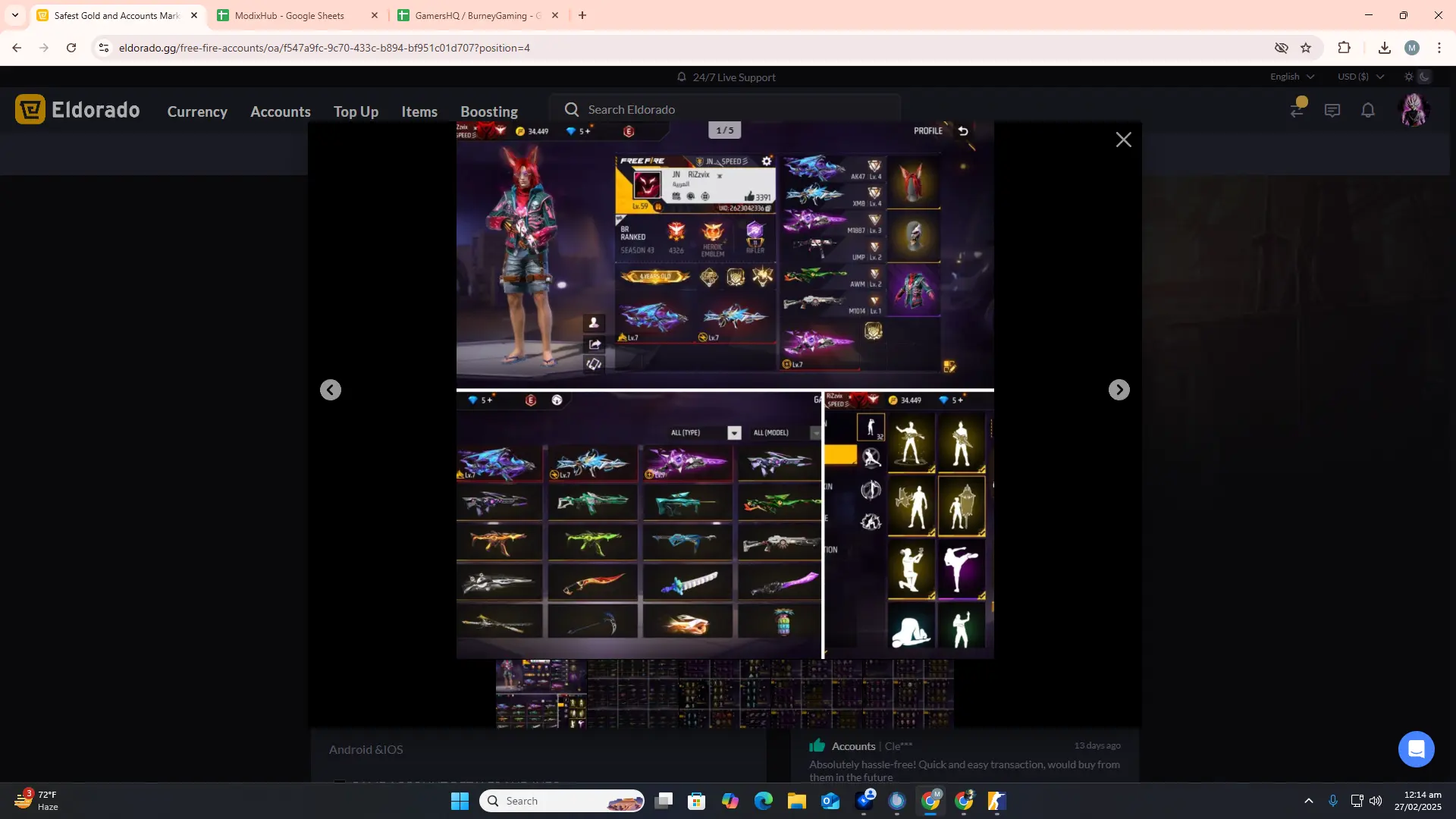The image size is (1456, 819).
Task: Click the user profile avatar
Action: [x=1413, y=111]
